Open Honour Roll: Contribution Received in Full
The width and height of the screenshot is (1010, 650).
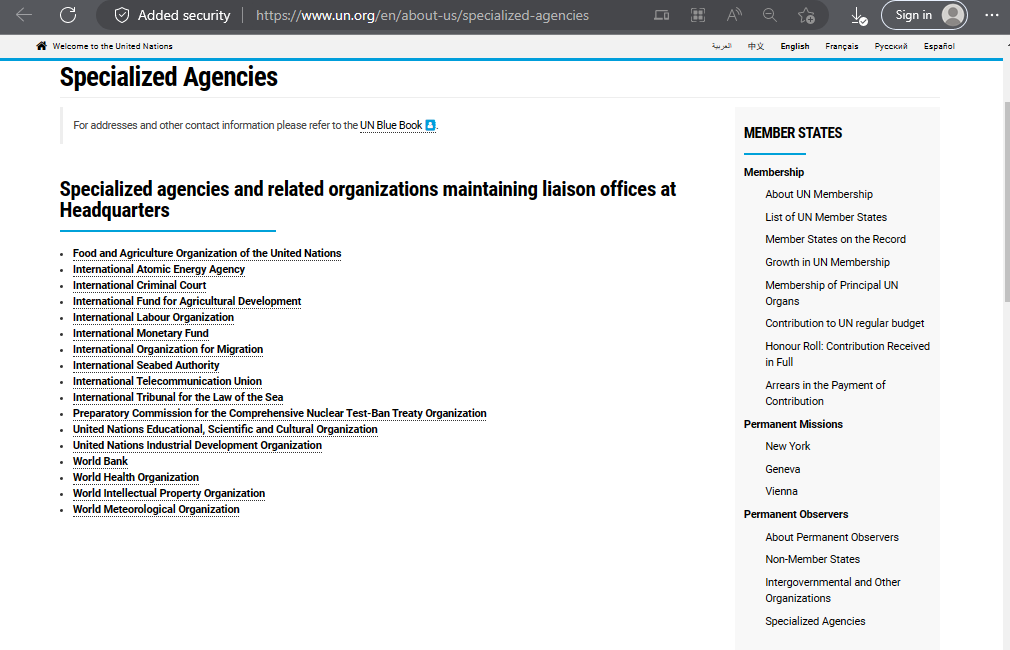pyautogui.click(x=847, y=354)
